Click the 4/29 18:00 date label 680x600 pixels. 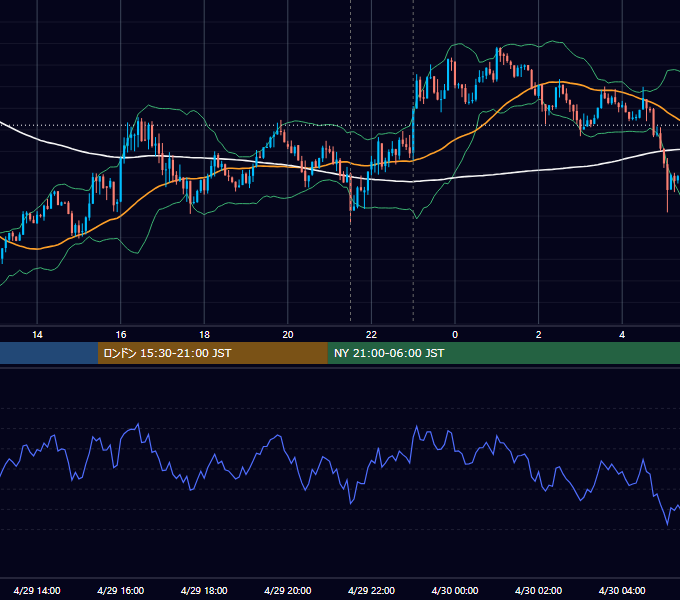pyautogui.click(x=204, y=590)
